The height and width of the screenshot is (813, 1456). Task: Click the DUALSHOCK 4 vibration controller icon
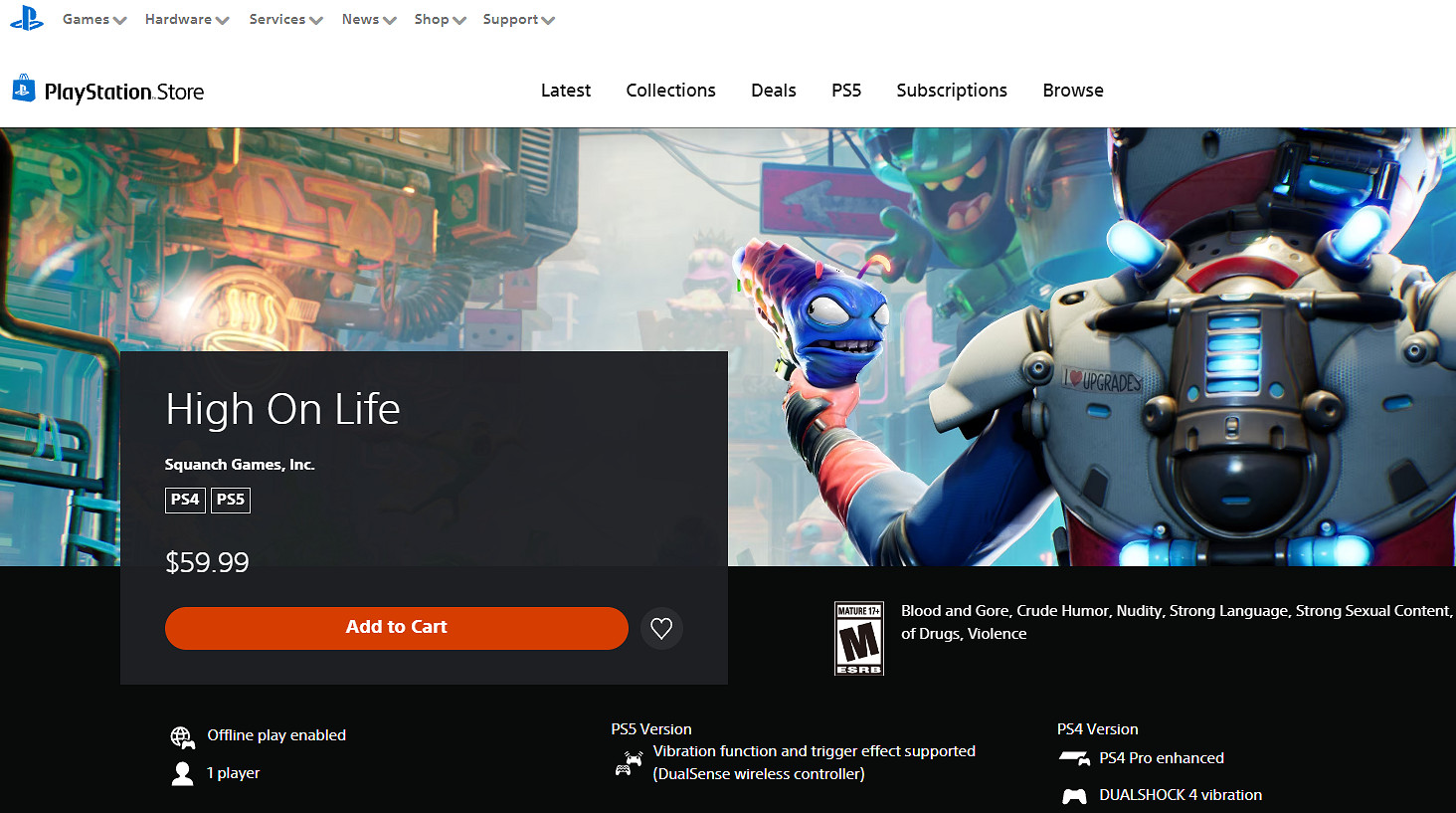click(1074, 795)
